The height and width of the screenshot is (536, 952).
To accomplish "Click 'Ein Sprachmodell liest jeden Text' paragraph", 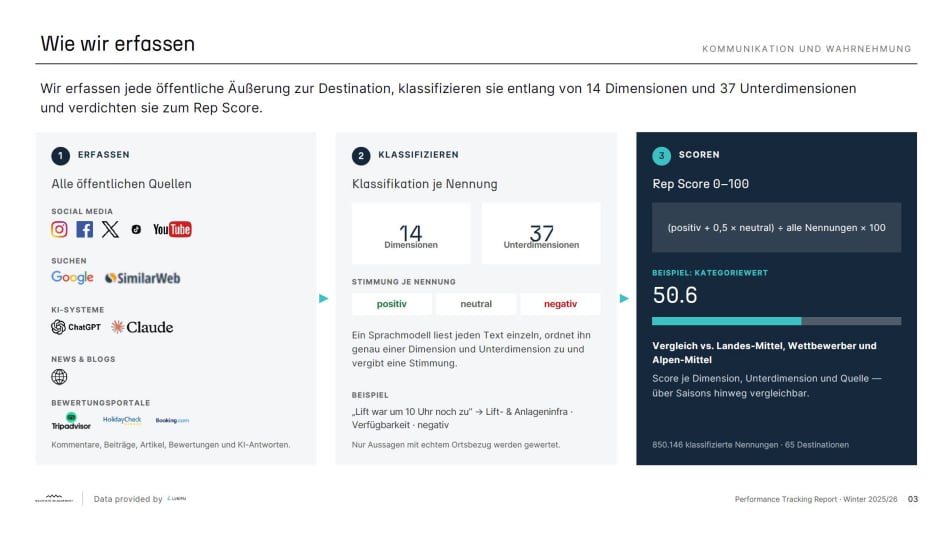I will [x=471, y=349].
